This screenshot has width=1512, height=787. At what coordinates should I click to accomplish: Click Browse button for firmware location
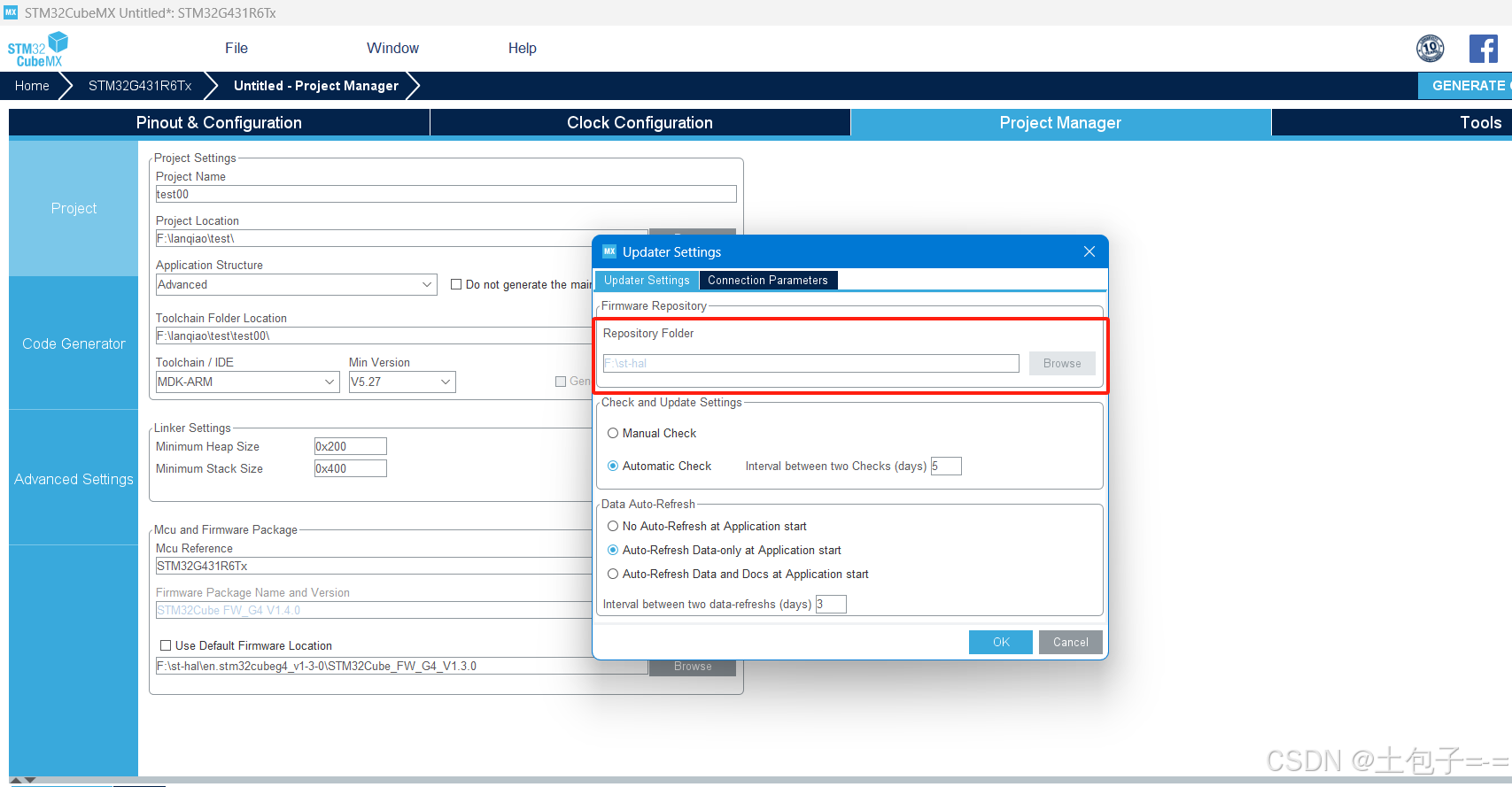tap(693, 667)
